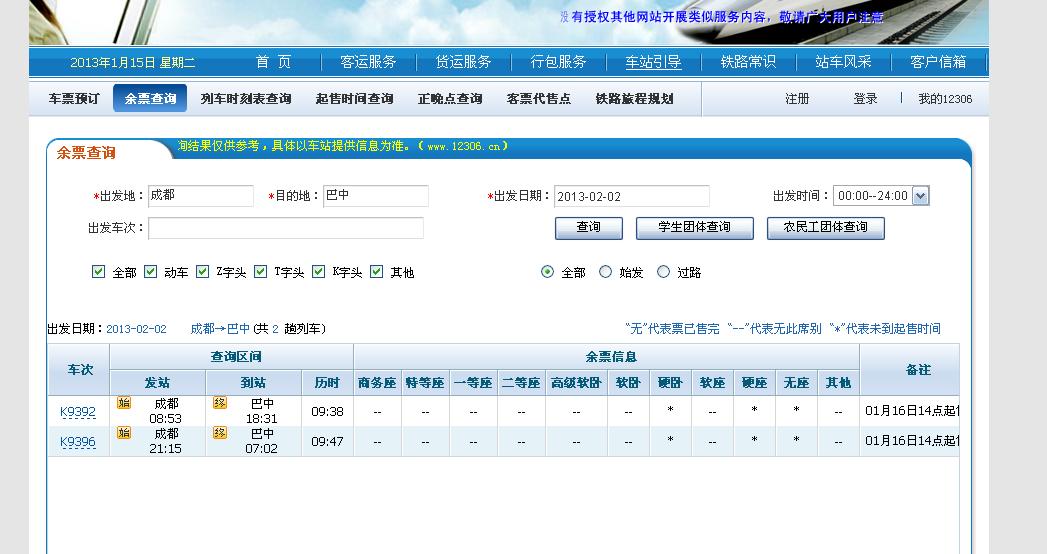Select the 始发 radio button

pyautogui.click(x=605, y=272)
